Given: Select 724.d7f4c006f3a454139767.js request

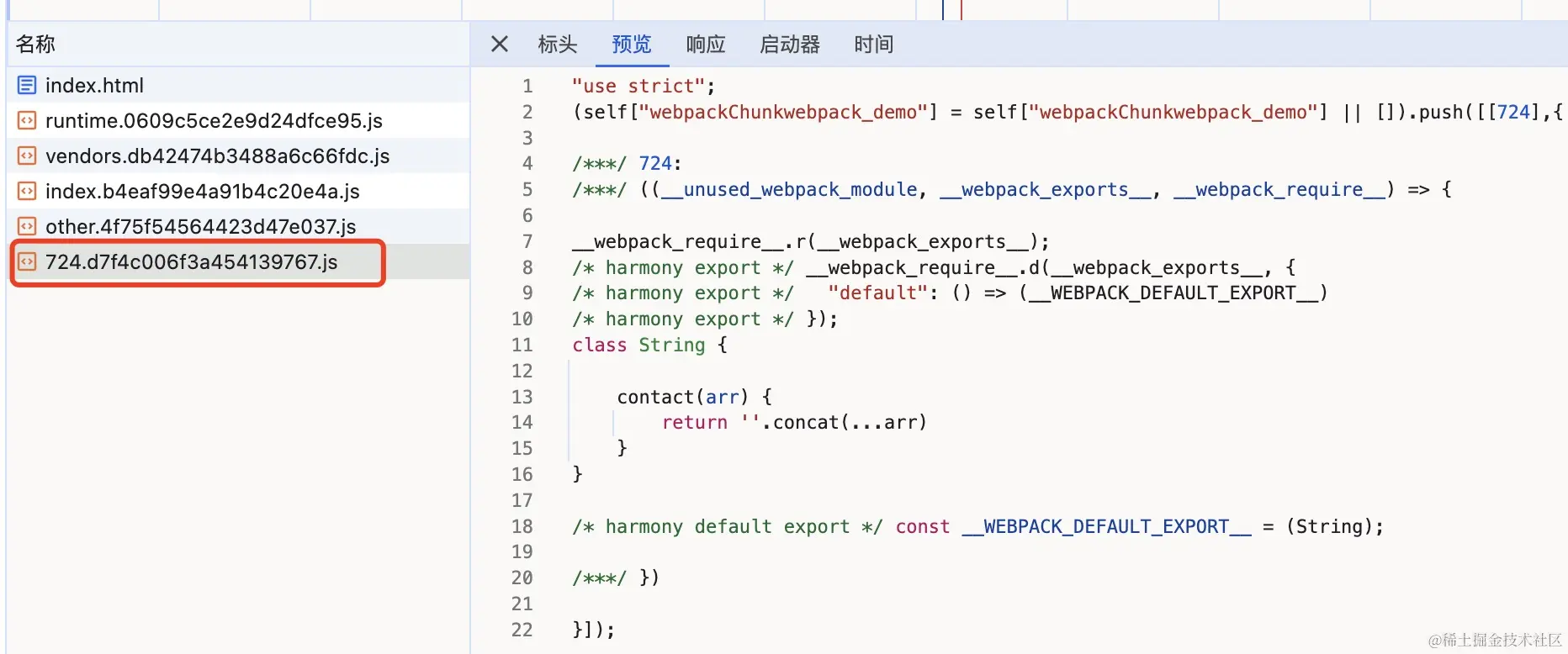Looking at the screenshot, I should point(238,261).
